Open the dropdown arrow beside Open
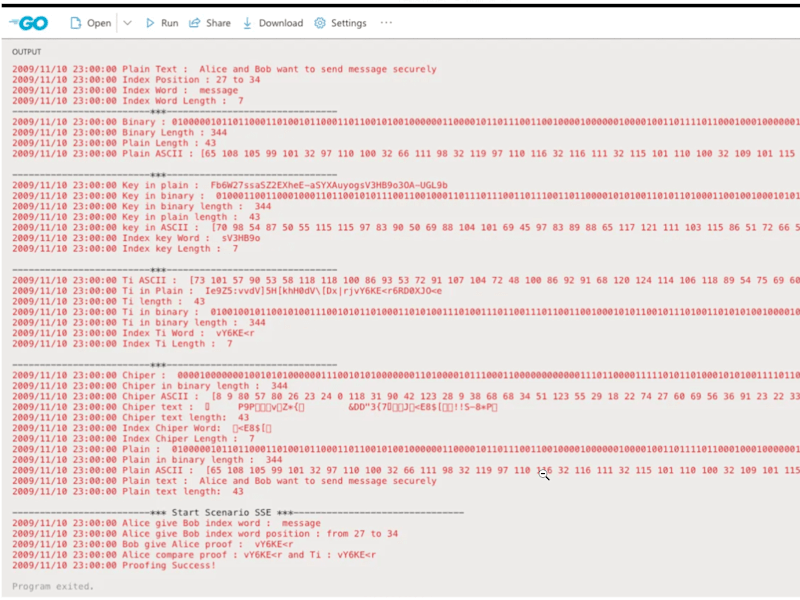The width and height of the screenshot is (800, 600). pos(128,23)
